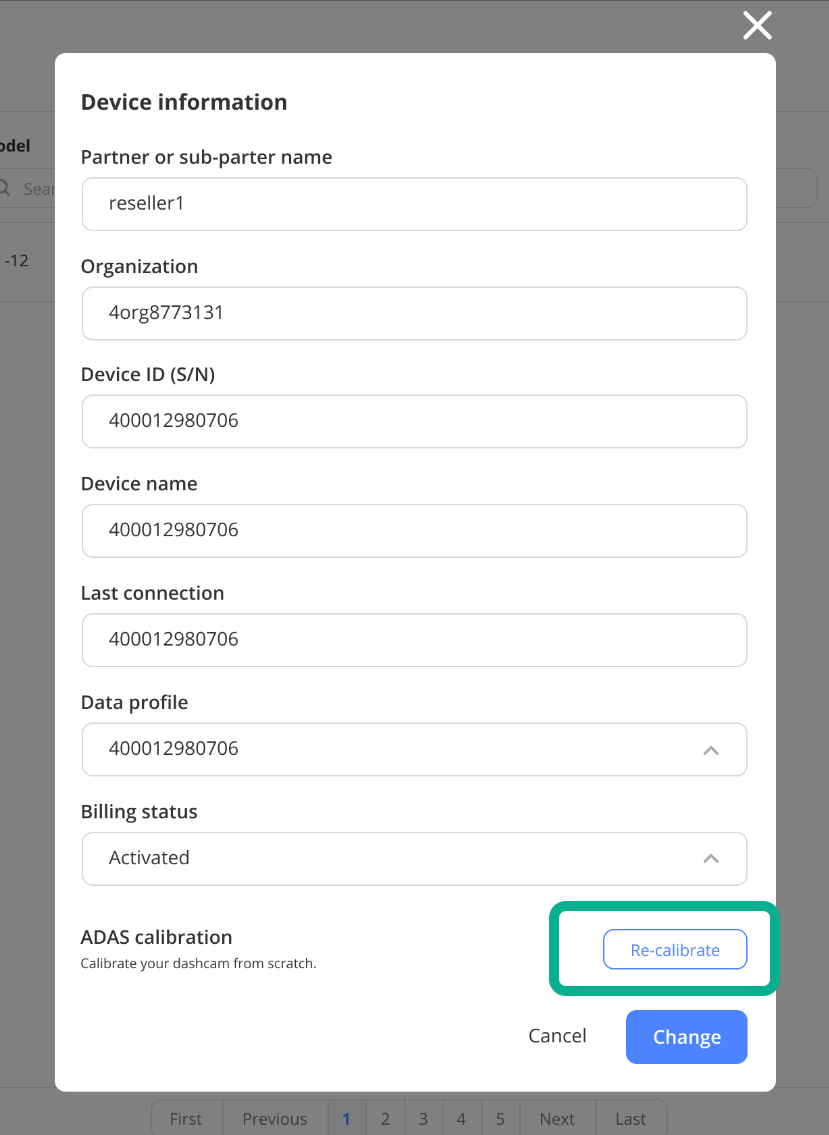Expand the Data profile chevron
Viewport: 829px width, 1135px height.
coord(711,751)
